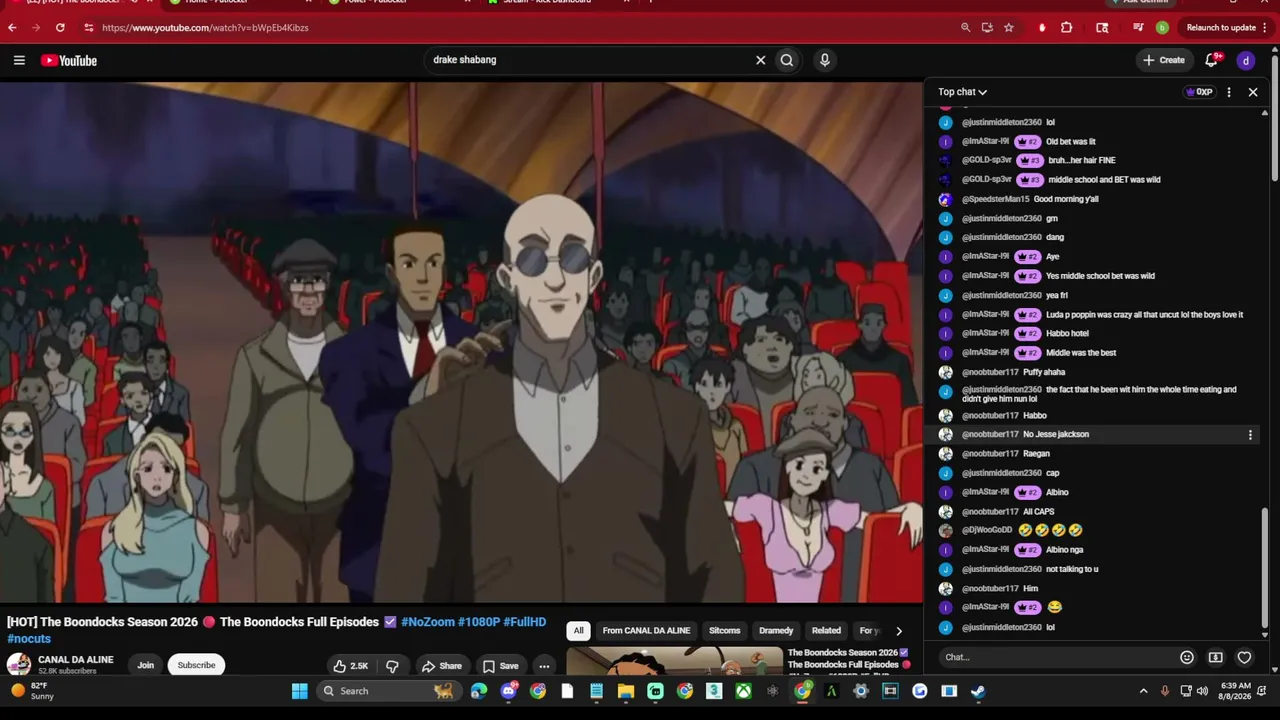Screen dimensions: 1280x720
Task: Select the Sitcoms filter chip
Action: [725, 631]
